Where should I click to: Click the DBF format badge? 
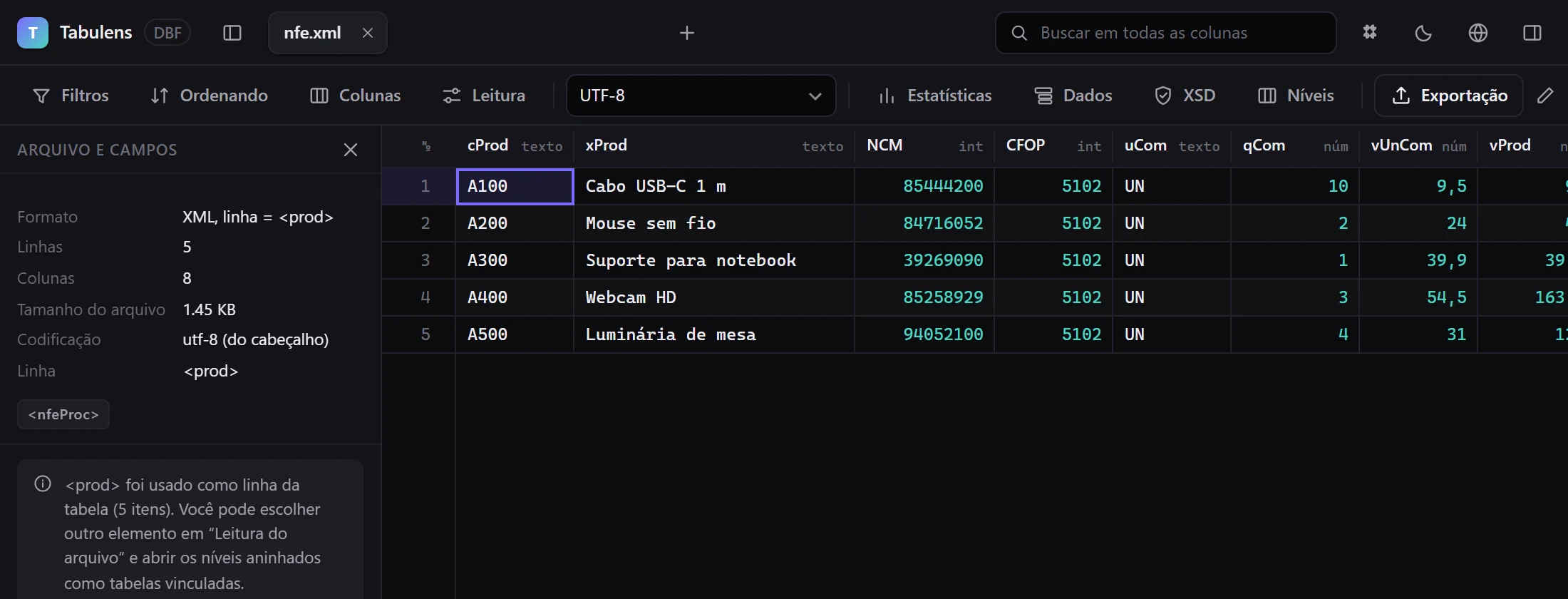pyautogui.click(x=167, y=33)
